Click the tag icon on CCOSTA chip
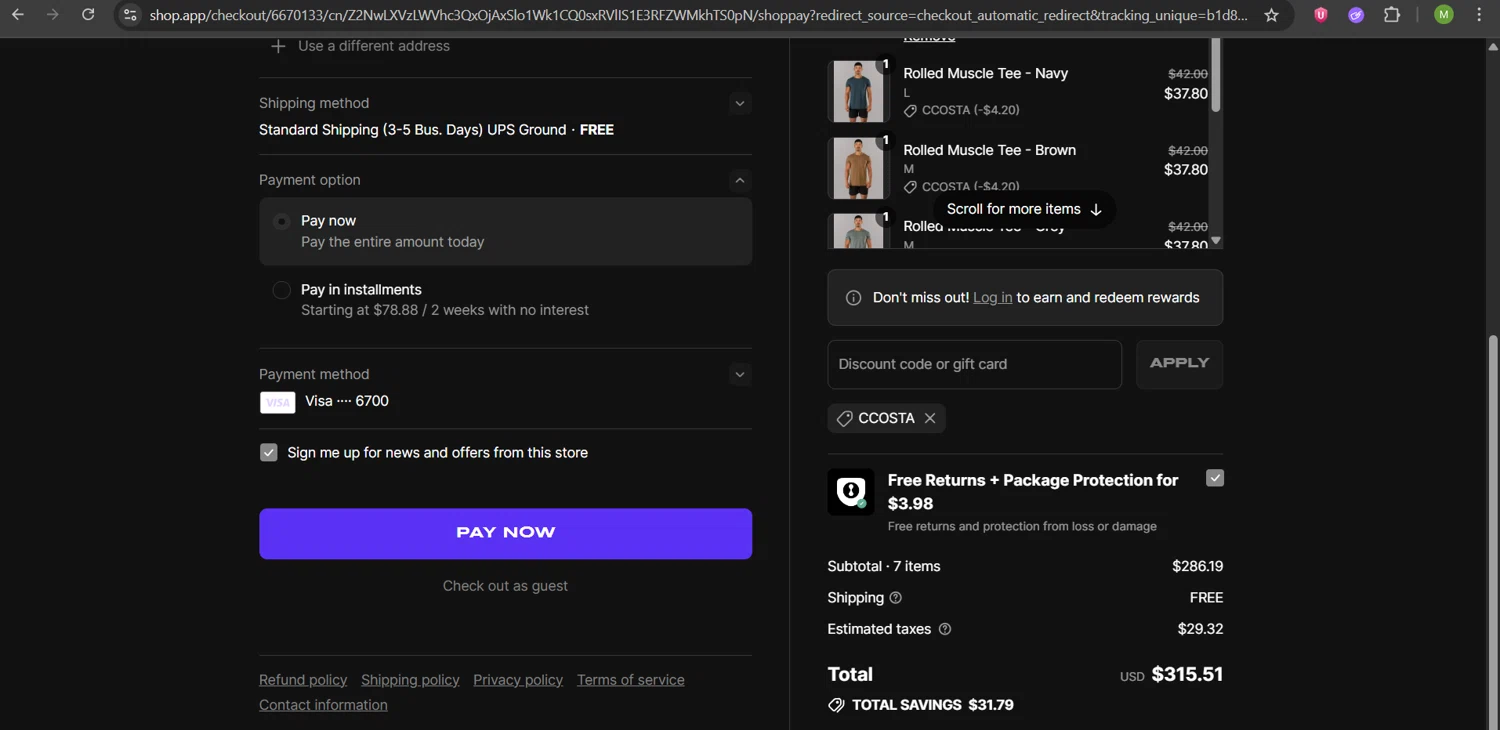The height and width of the screenshot is (730, 1500). (845, 419)
